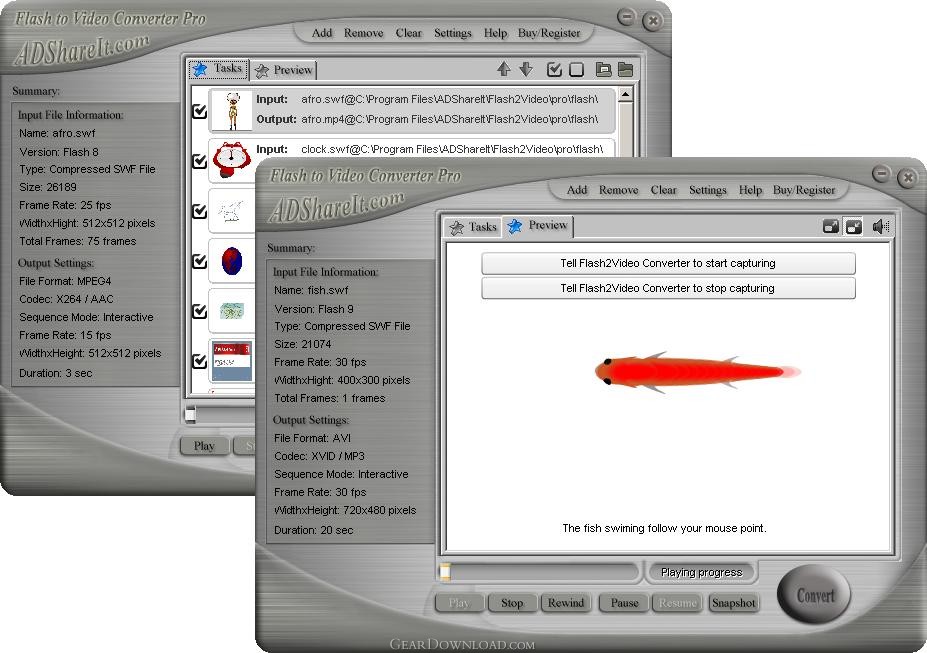Open Buy/Register in back window
The image size is (927, 653).
pyautogui.click(x=549, y=33)
